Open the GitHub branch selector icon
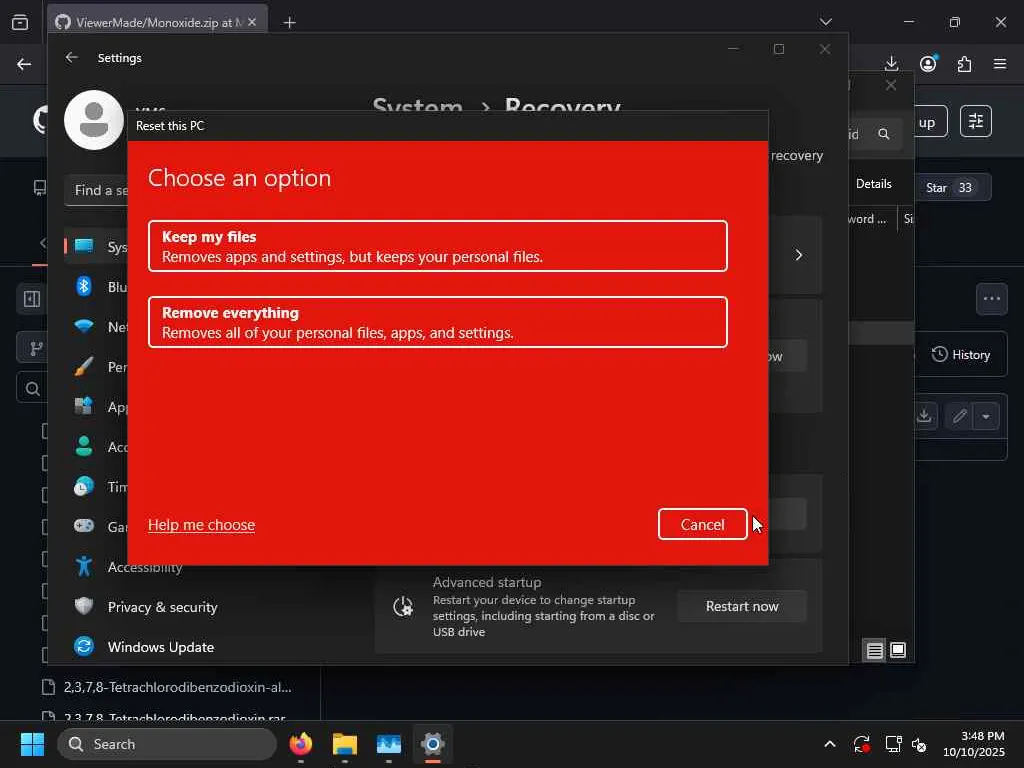This screenshot has height=768, width=1024. pos(36,348)
